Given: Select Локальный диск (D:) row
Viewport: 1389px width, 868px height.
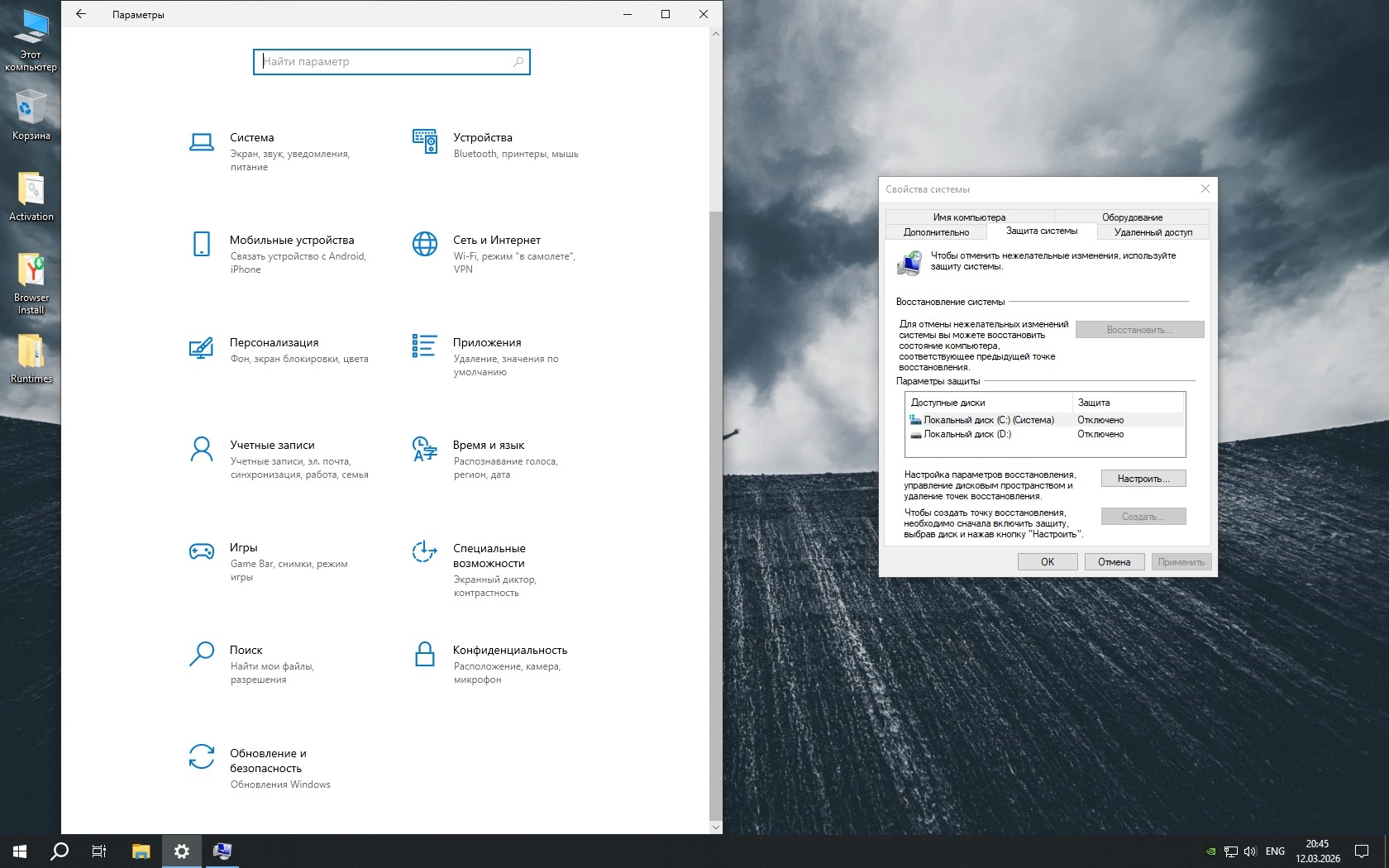Looking at the screenshot, I should [x=1047, y=434].
